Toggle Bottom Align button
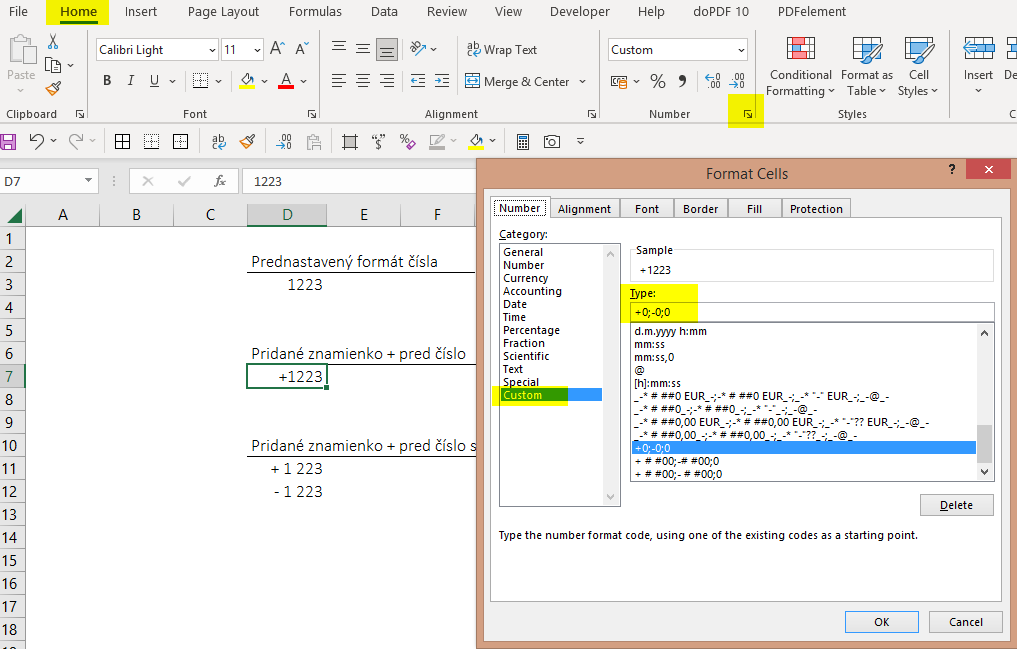Screen dimensions: 1017x649 pyautogui.click(x=387, y=49)
